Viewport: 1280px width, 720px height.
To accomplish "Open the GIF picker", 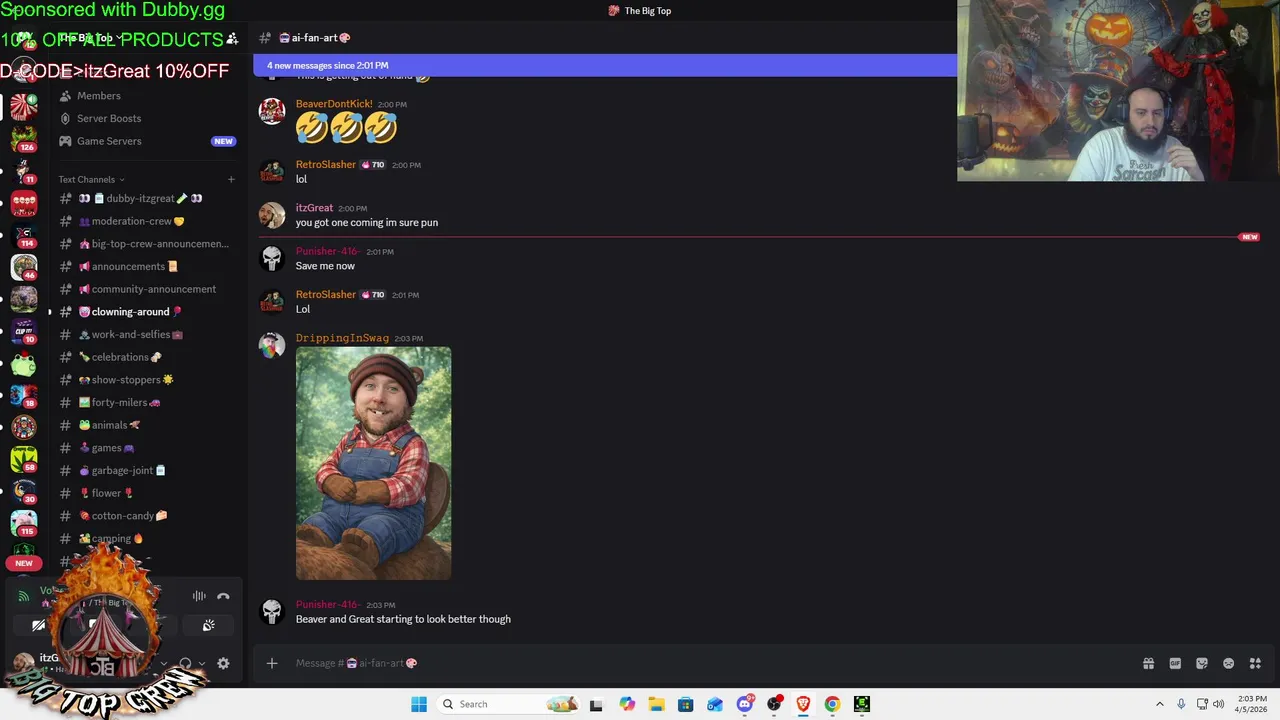I will pyautogui.click(x=1175, y=663).
